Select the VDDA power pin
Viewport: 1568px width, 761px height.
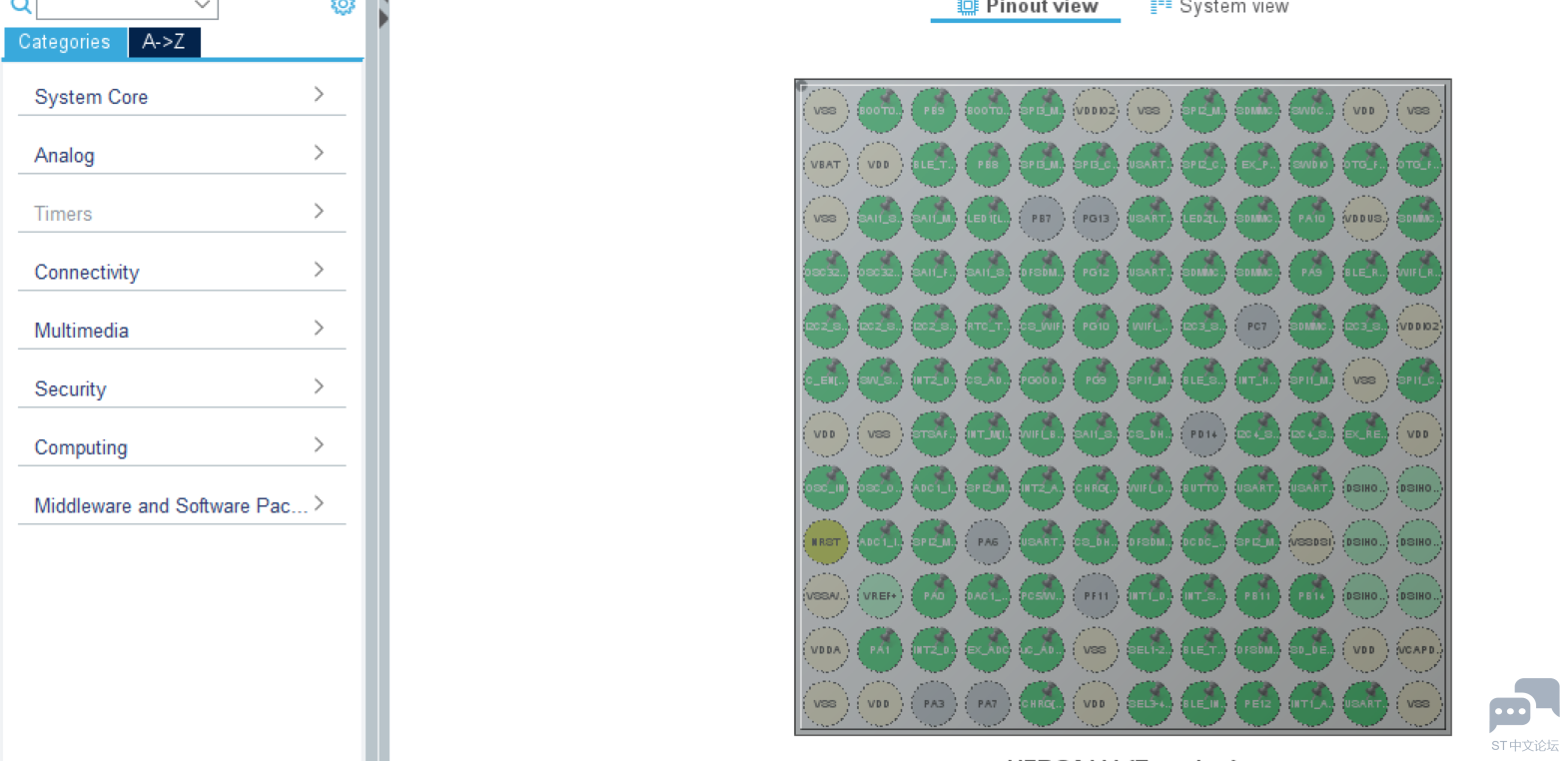coord(826,650)
